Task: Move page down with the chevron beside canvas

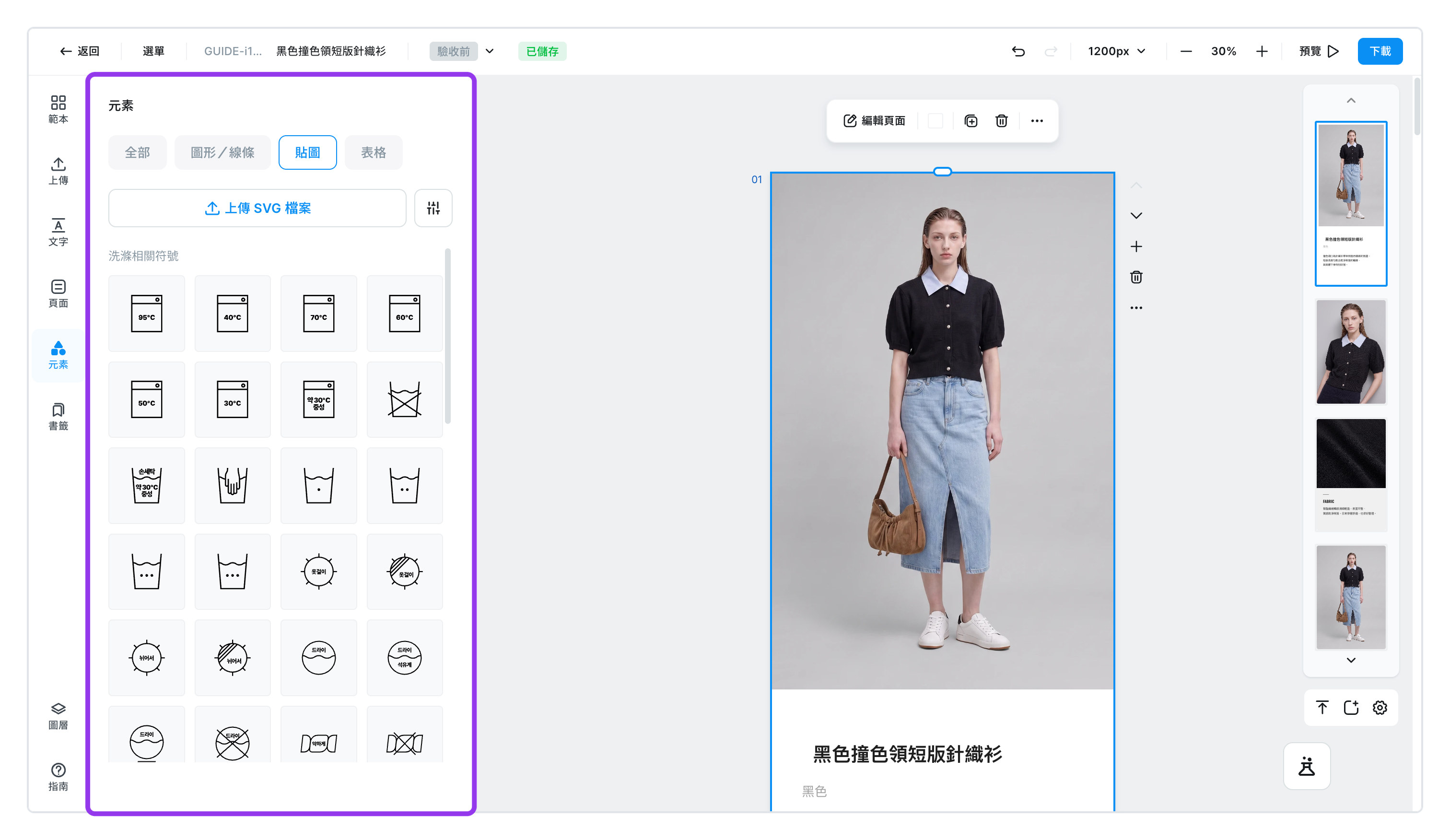Action: click(x=1136, y=216)
